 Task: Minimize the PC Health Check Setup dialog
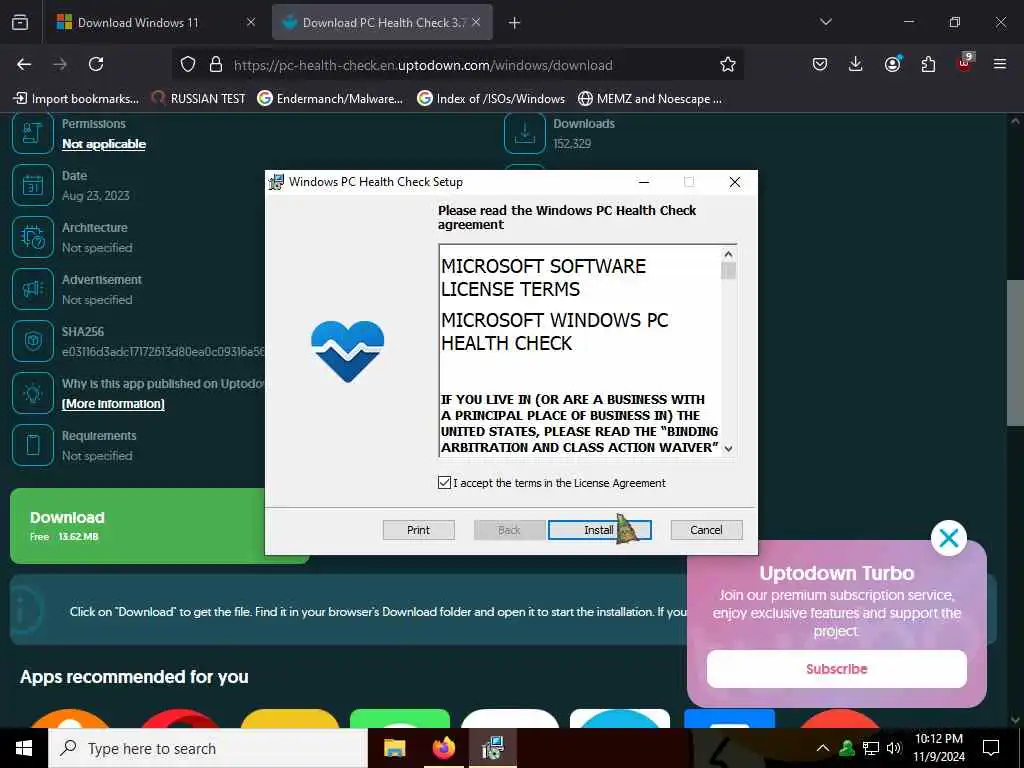point(644,182)
